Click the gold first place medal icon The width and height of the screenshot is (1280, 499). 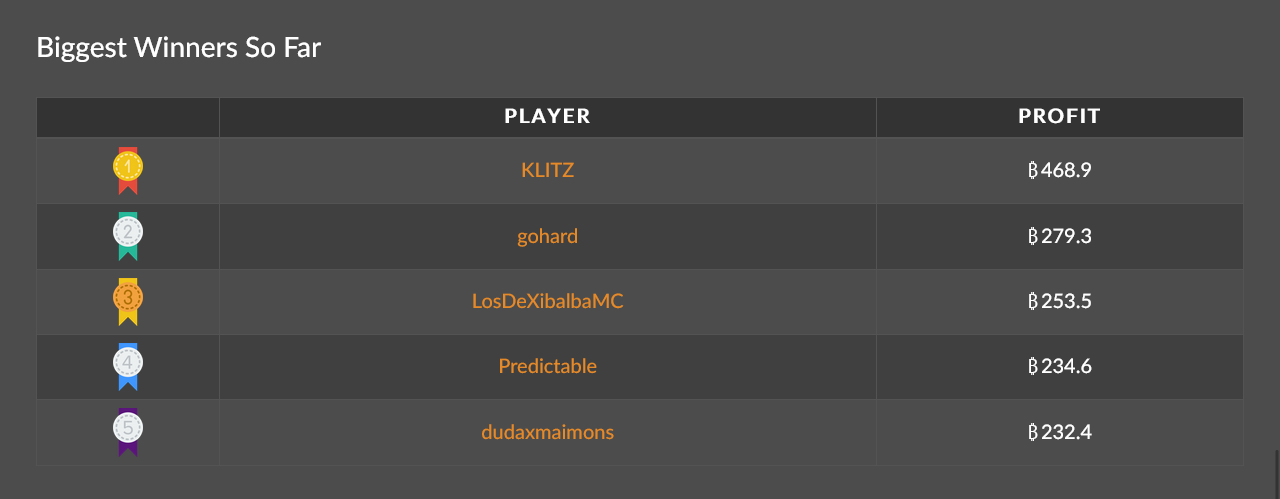(x=128, y=171)
